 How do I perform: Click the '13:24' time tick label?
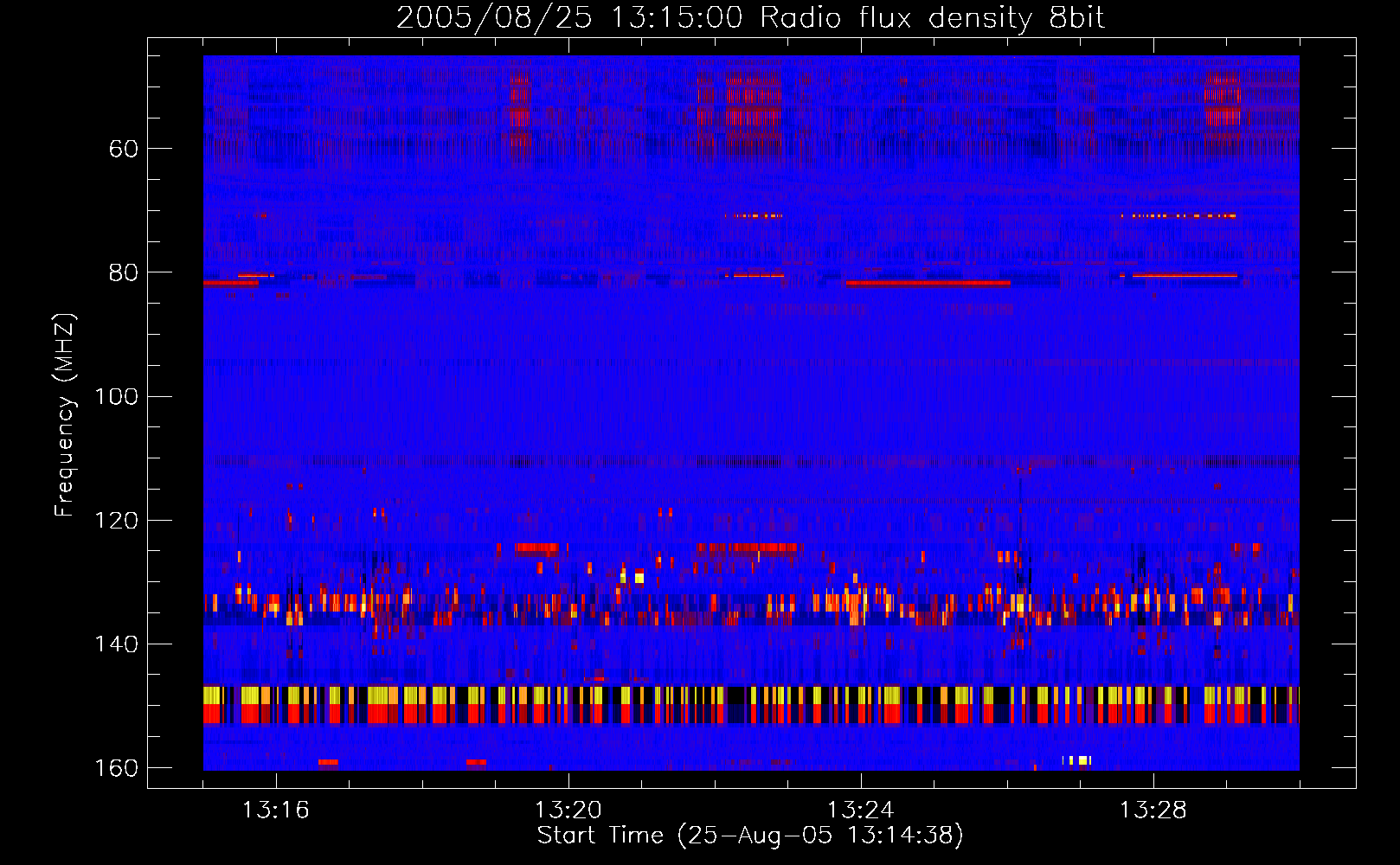[860, 811]
